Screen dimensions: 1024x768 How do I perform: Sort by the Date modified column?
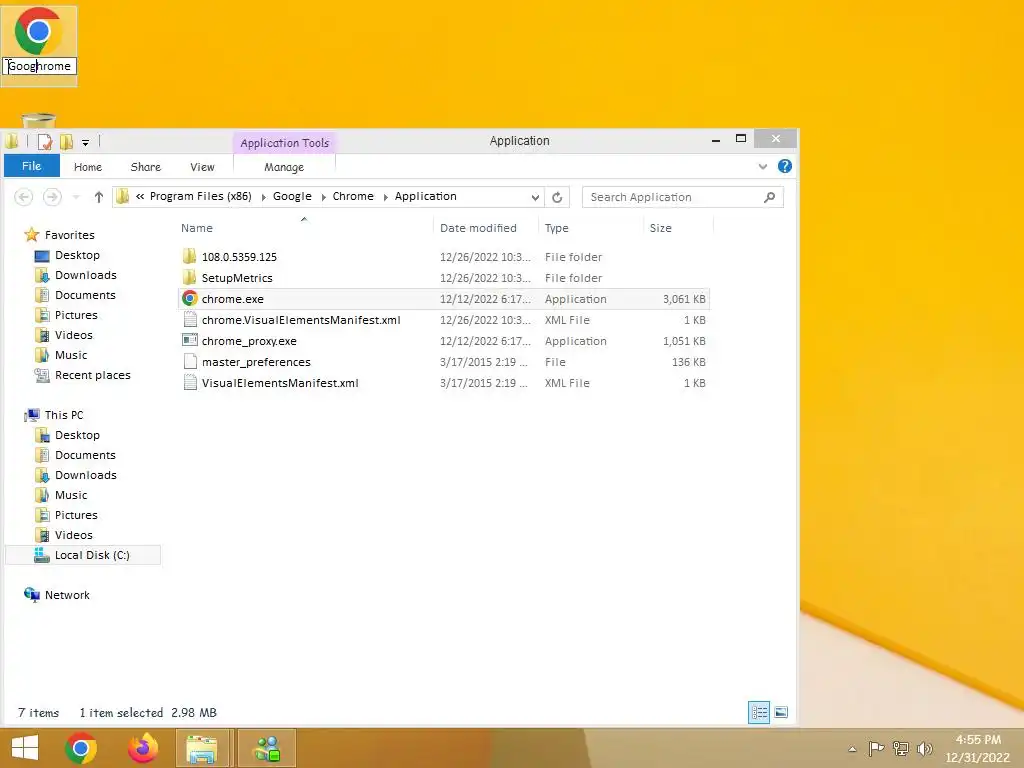(478, 228)
